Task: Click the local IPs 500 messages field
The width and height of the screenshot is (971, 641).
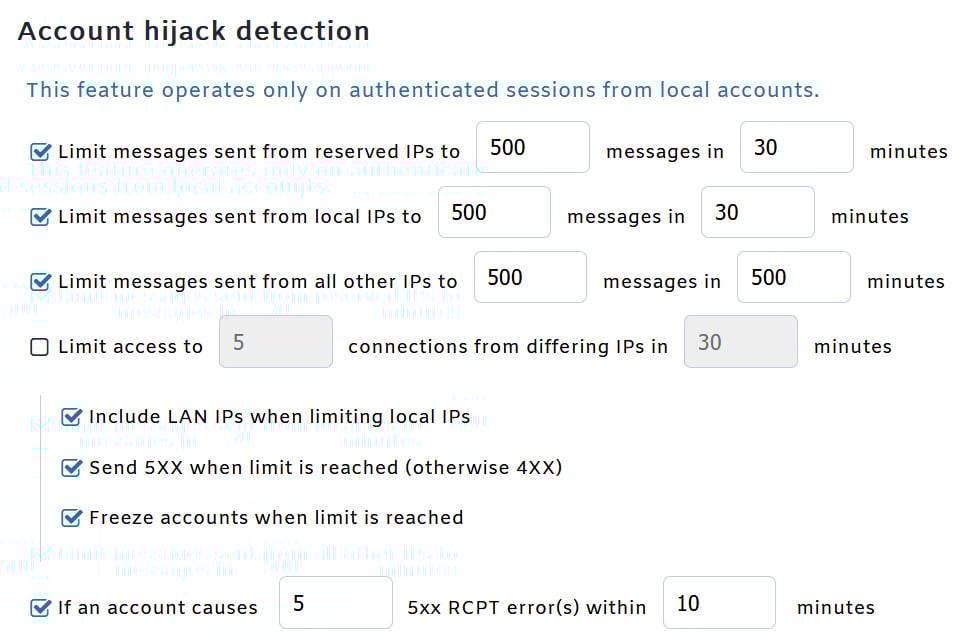Action: (x=493, y=212)
